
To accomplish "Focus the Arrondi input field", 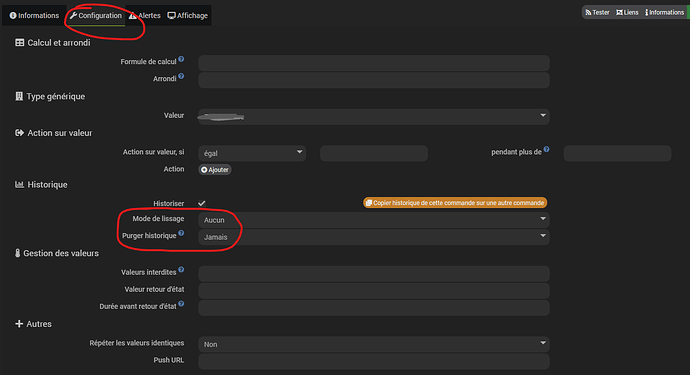I will [374, 80].
